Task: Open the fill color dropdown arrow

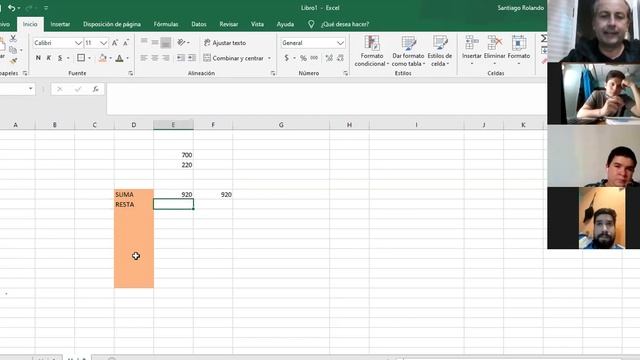Action: coord(111,58)
